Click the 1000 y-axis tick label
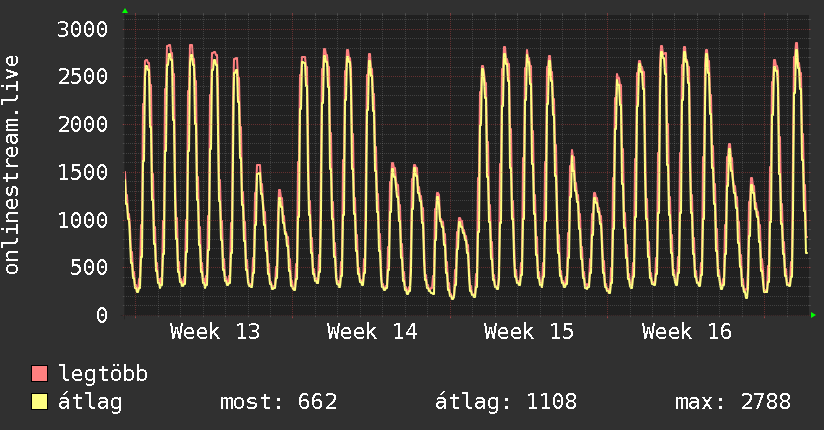The image size is (824, 430). (83, 220)
